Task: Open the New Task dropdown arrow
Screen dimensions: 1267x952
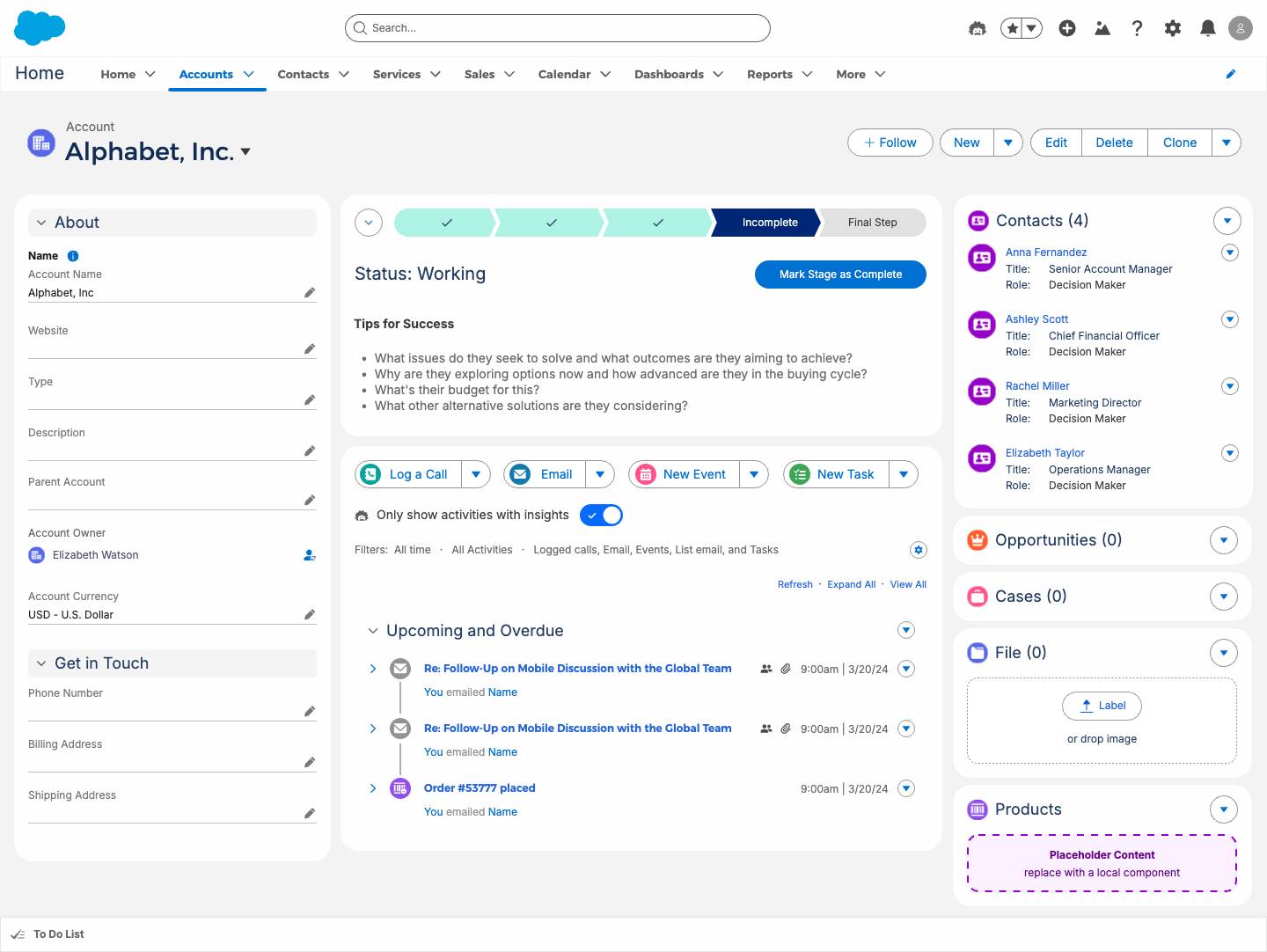Action: 904,474
